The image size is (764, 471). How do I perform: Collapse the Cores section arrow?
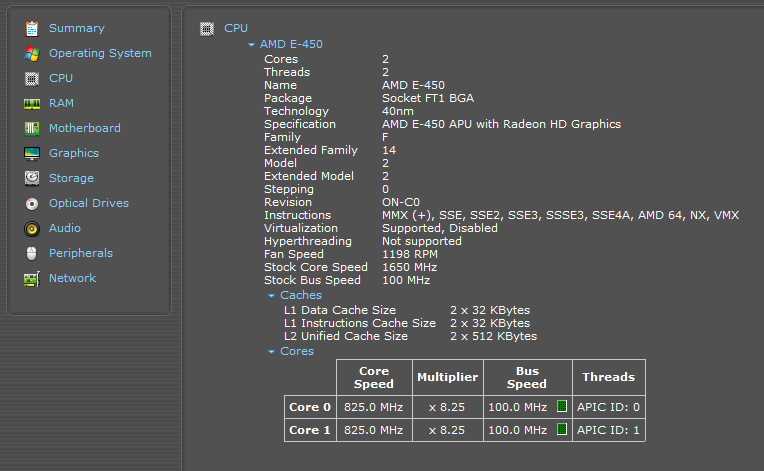[272, 352]
